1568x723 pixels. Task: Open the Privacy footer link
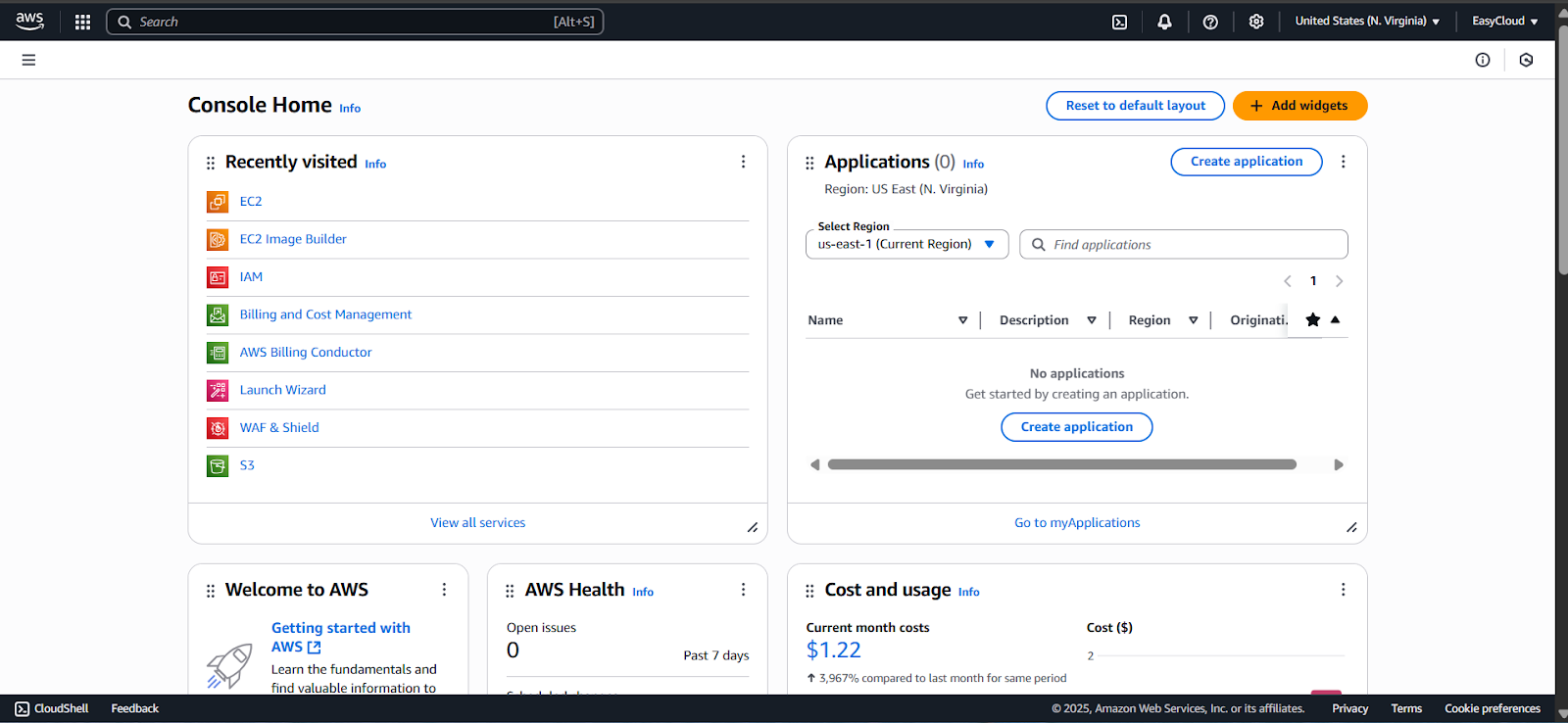1349,708
